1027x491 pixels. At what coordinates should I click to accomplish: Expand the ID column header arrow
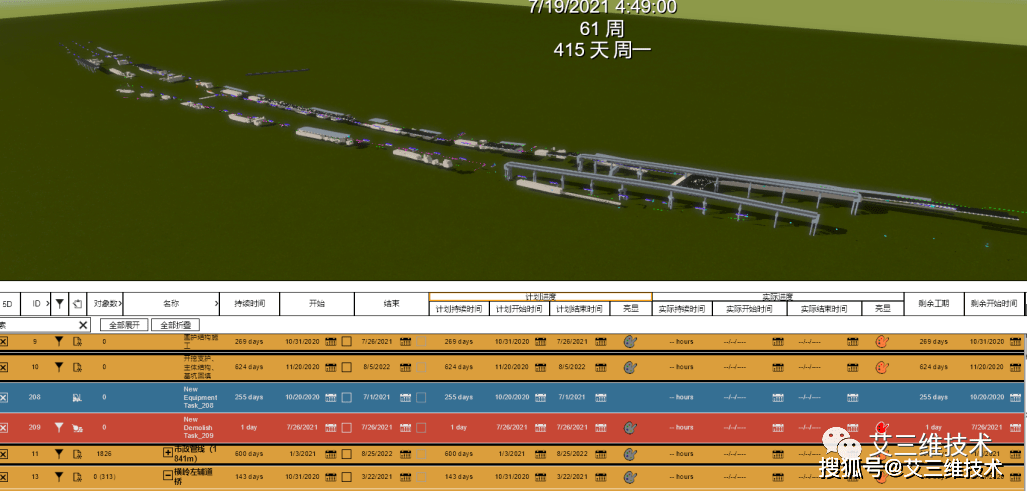coord(48,304)
